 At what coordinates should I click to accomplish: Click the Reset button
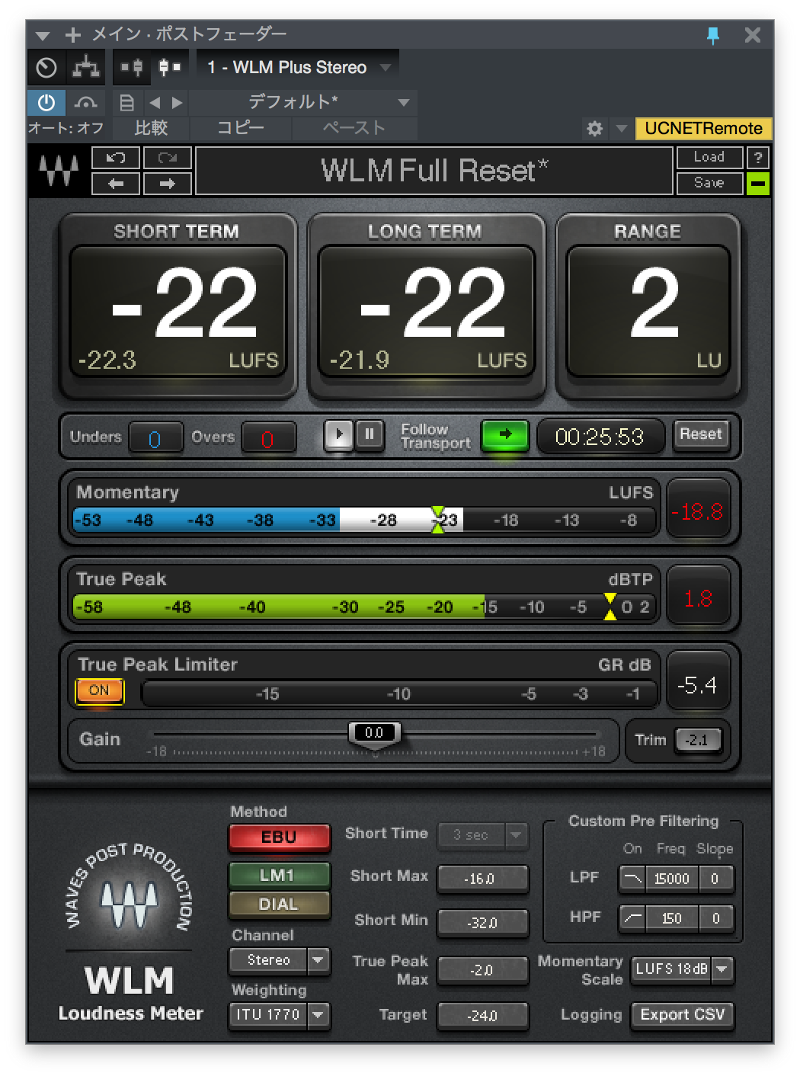pos(701,434)
